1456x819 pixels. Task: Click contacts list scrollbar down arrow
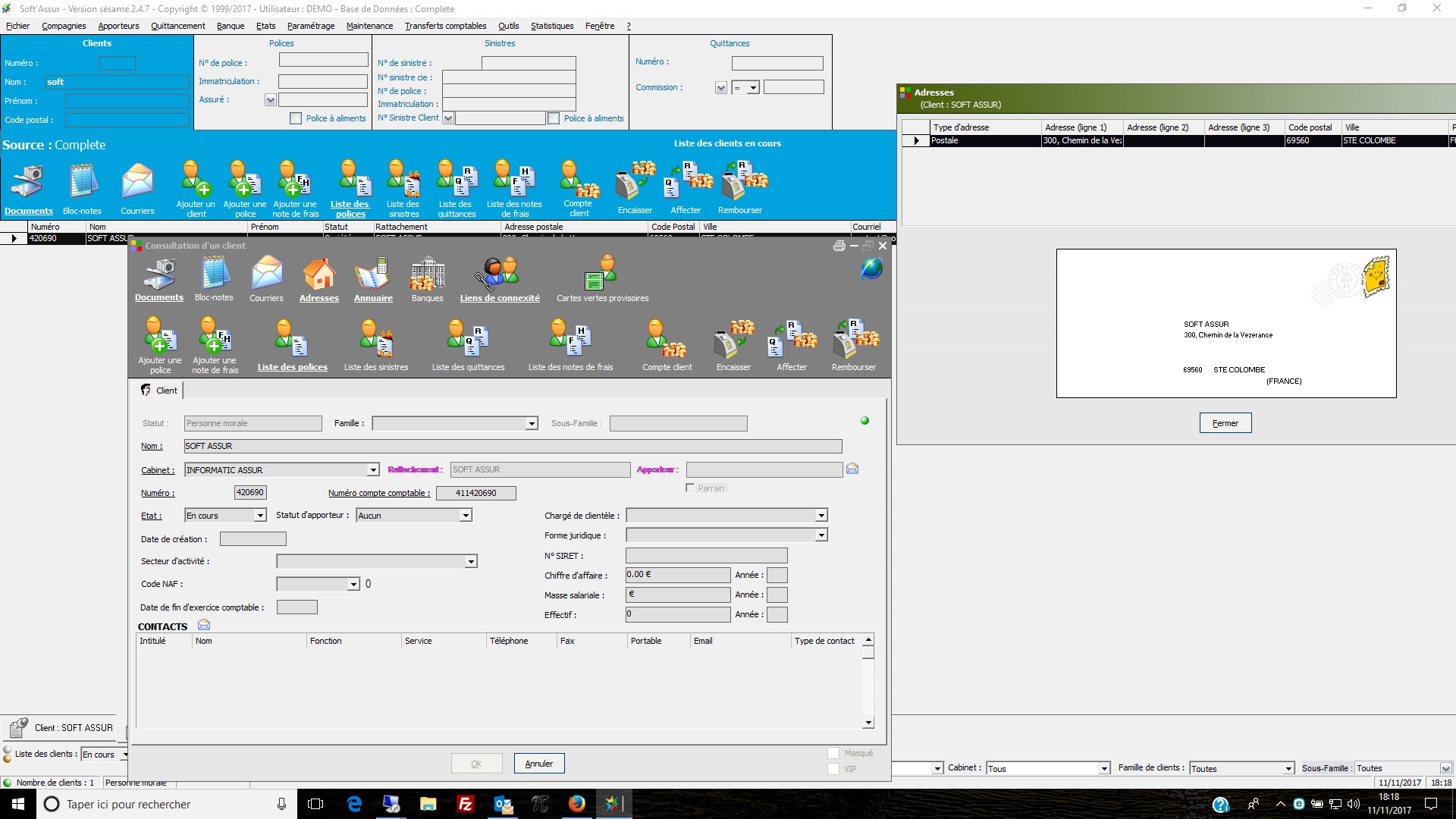pos(868,723)
